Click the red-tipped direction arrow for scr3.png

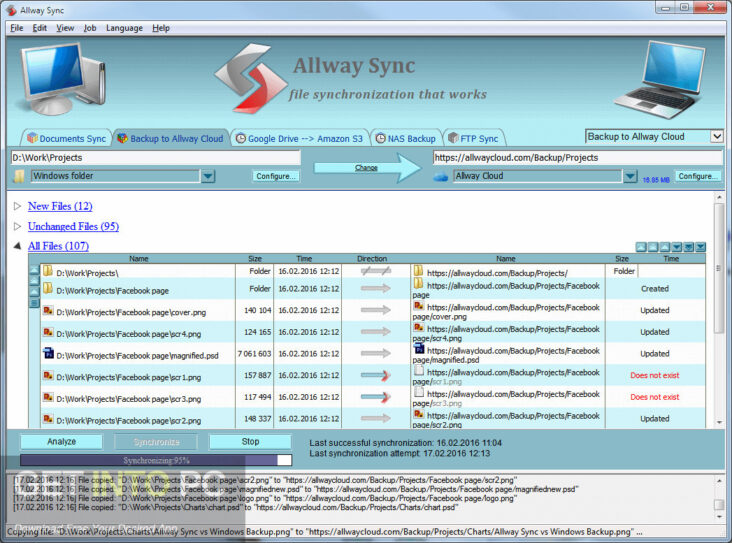tap(376, 397)
